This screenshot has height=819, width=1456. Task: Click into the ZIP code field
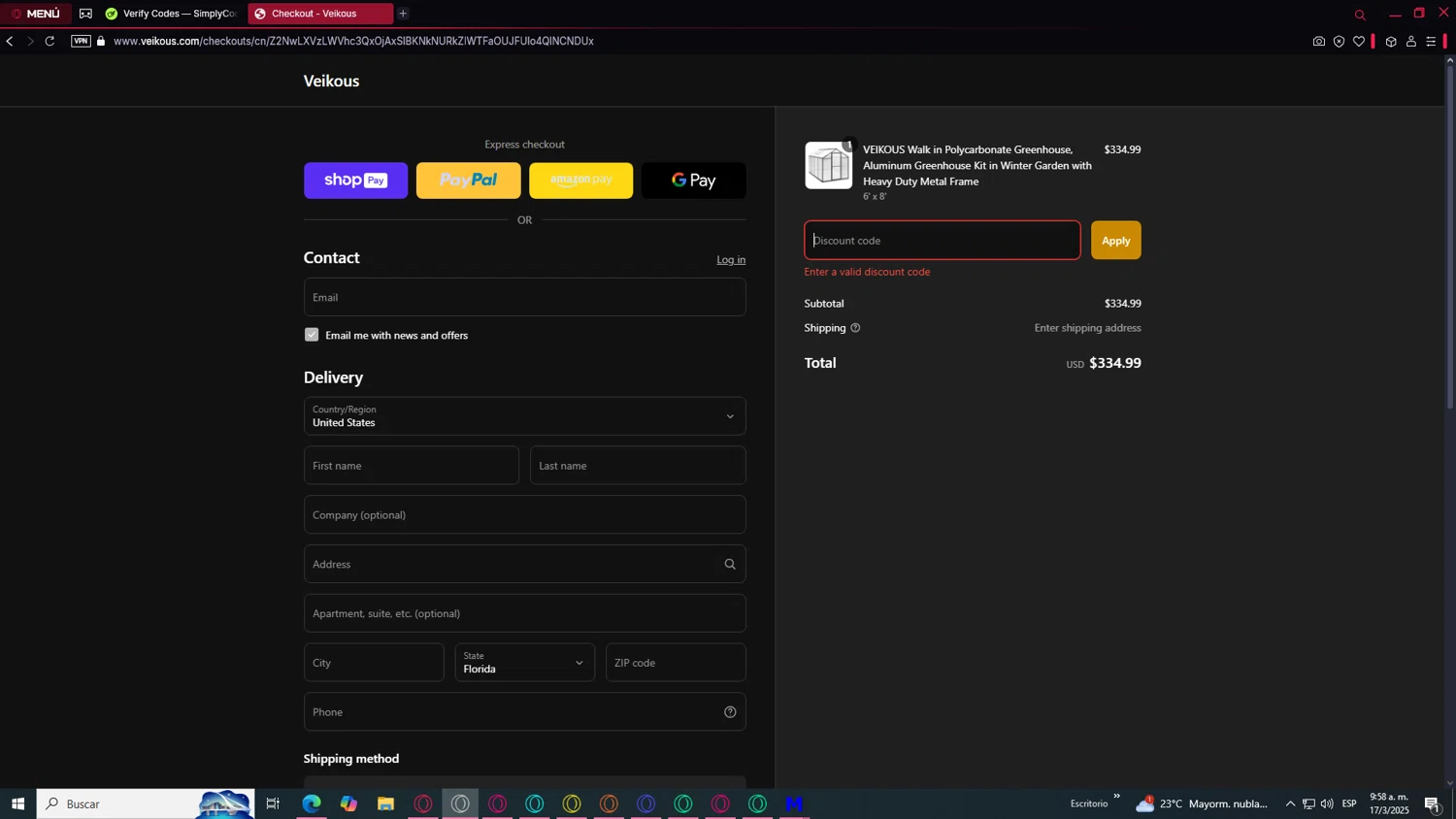pyautogui.click(x=676, y=663)
